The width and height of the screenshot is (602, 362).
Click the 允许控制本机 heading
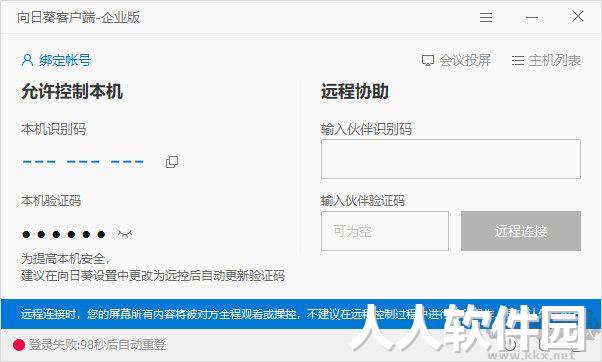point(72,91)
